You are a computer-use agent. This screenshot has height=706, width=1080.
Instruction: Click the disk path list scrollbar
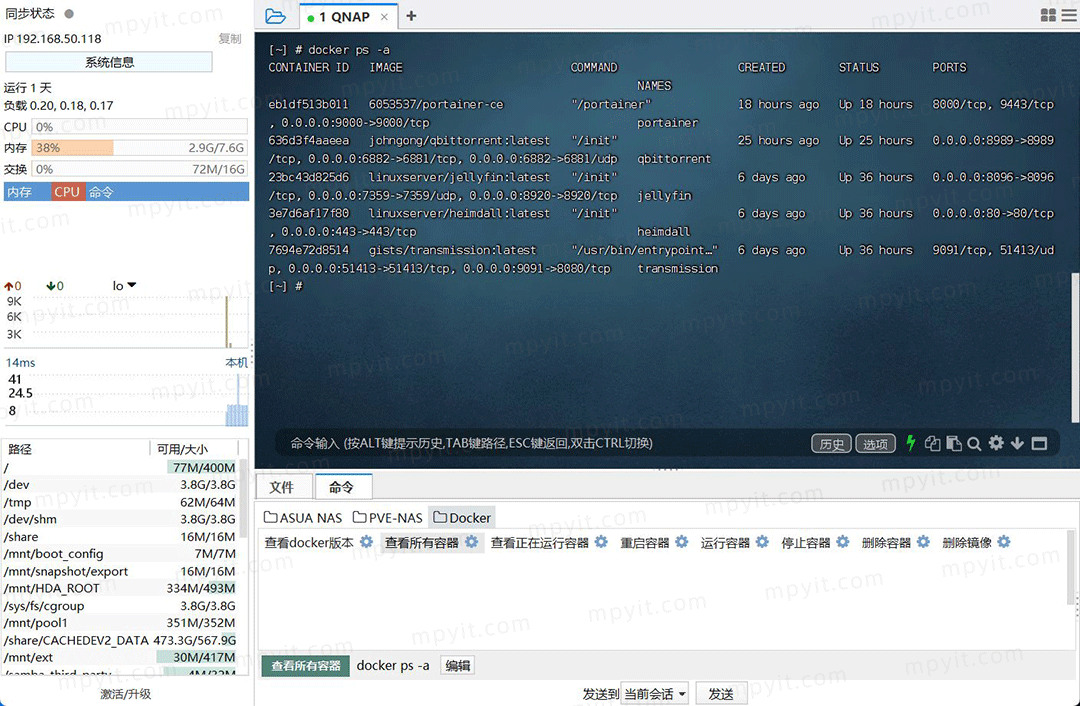pos(242,499)
